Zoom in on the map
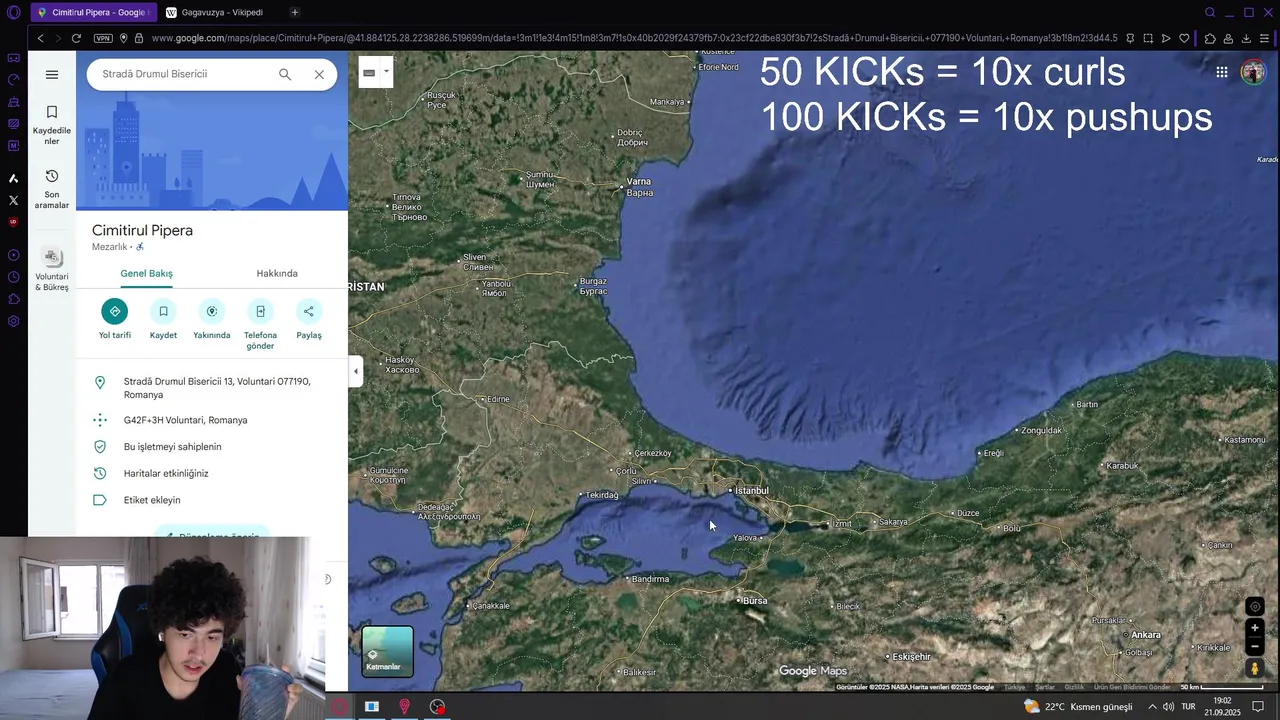 pos(1255,628)
